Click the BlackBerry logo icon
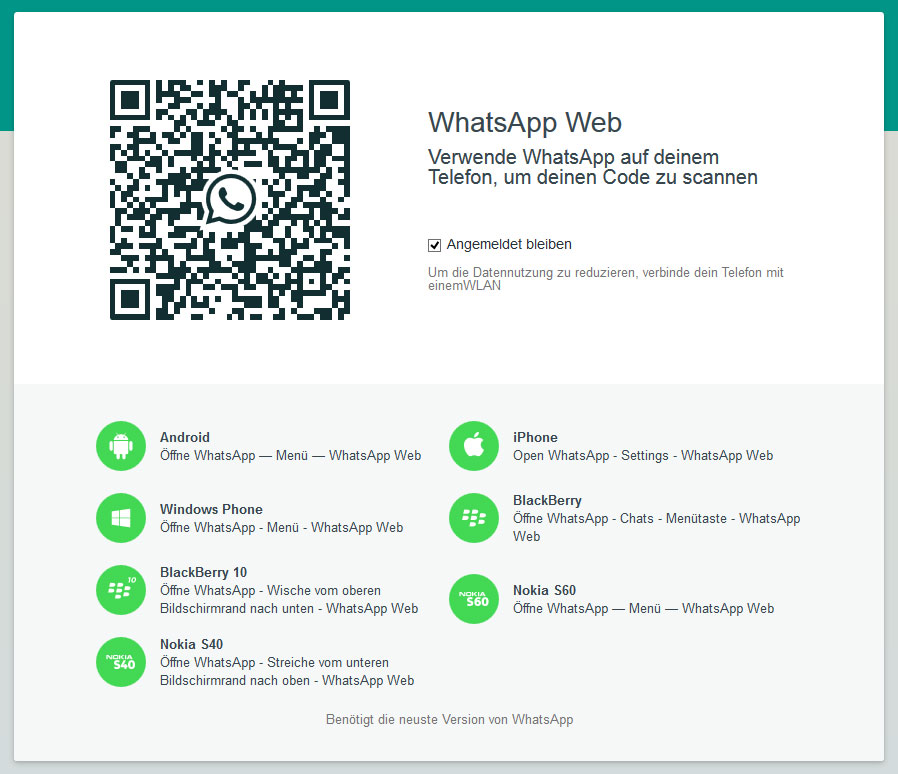The height and width of the screenshot is (774, 898). (474, 518)
